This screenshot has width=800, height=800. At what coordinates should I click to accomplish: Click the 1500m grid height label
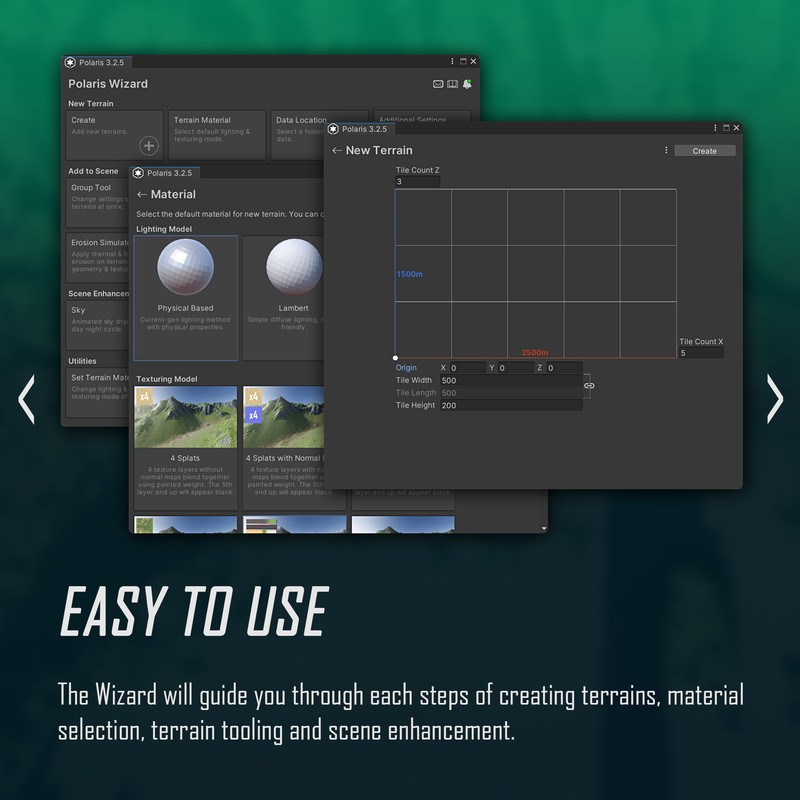(x=409, y=274)
